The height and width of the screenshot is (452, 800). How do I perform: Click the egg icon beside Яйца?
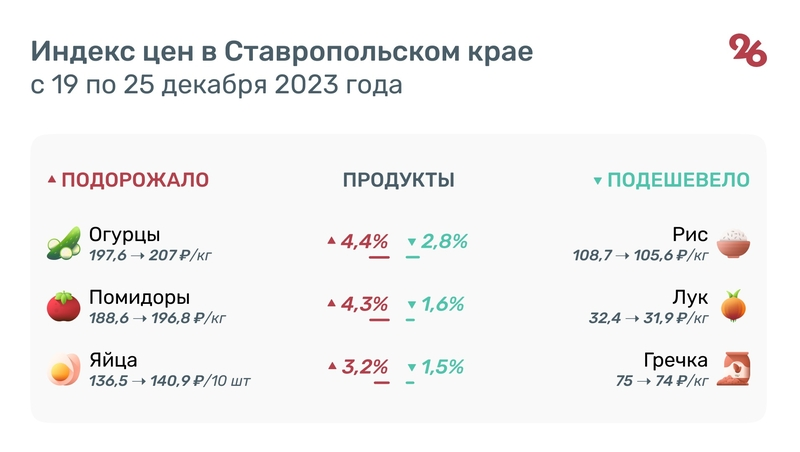coord(62,369)
